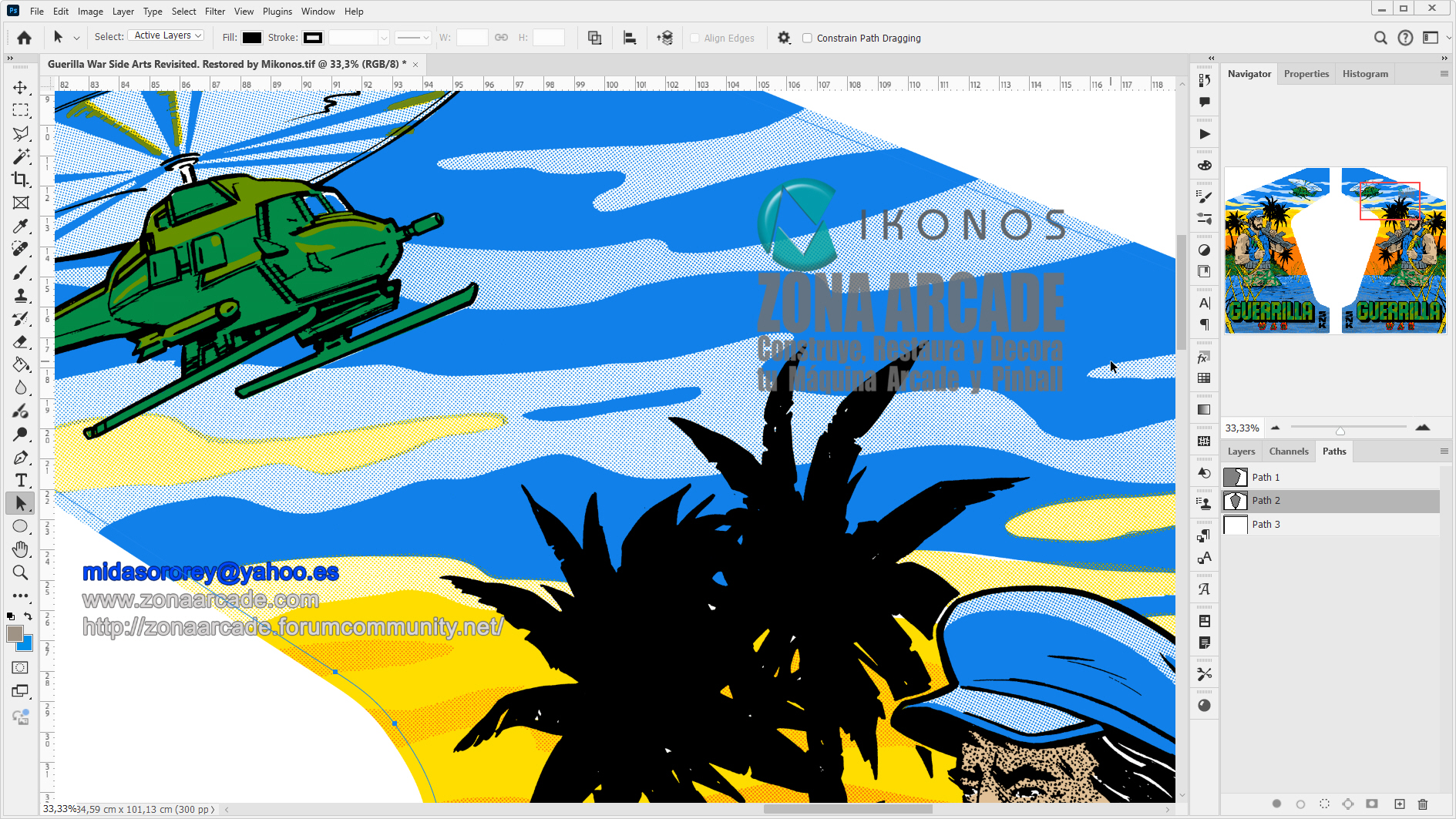This screenshot has width=1456, height=819.
Task: Select the Eyedropper tool
Action: click(21, 226)
